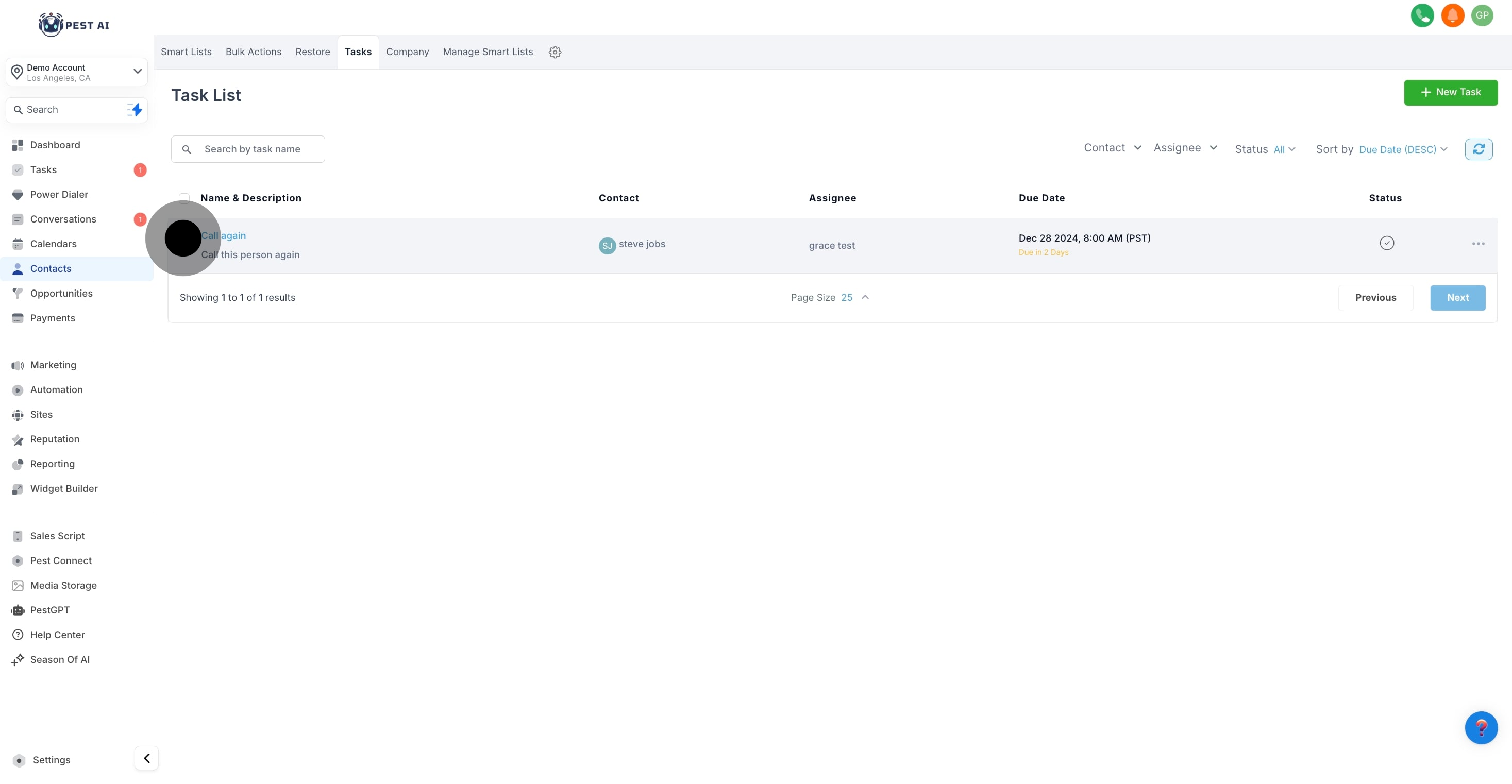Open the Company tab
Screen dimensions: 1512x784
407,52
